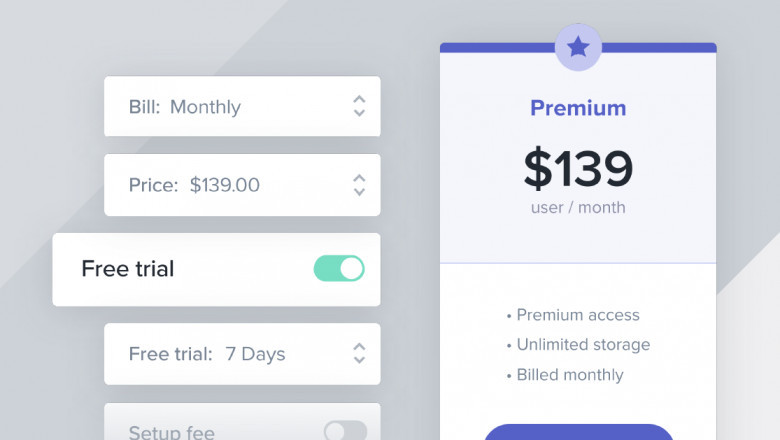Disable the Free trial switch
The height and width of the screenshot is (440, 780).
click(x=339, y=268)
